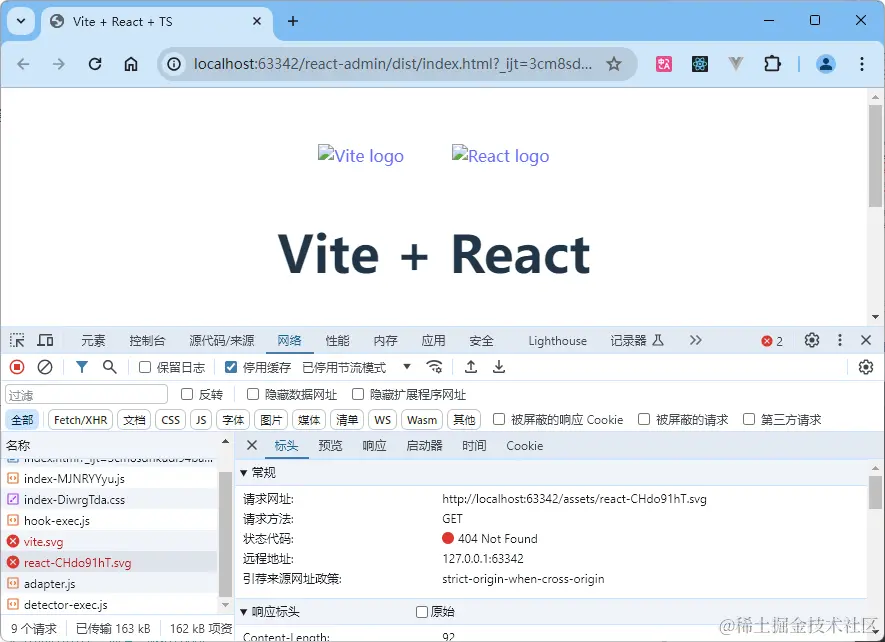Open the React Developer Tools extension icon
Image resolution: width=885 pixels, height=642 pixels.
700,64
